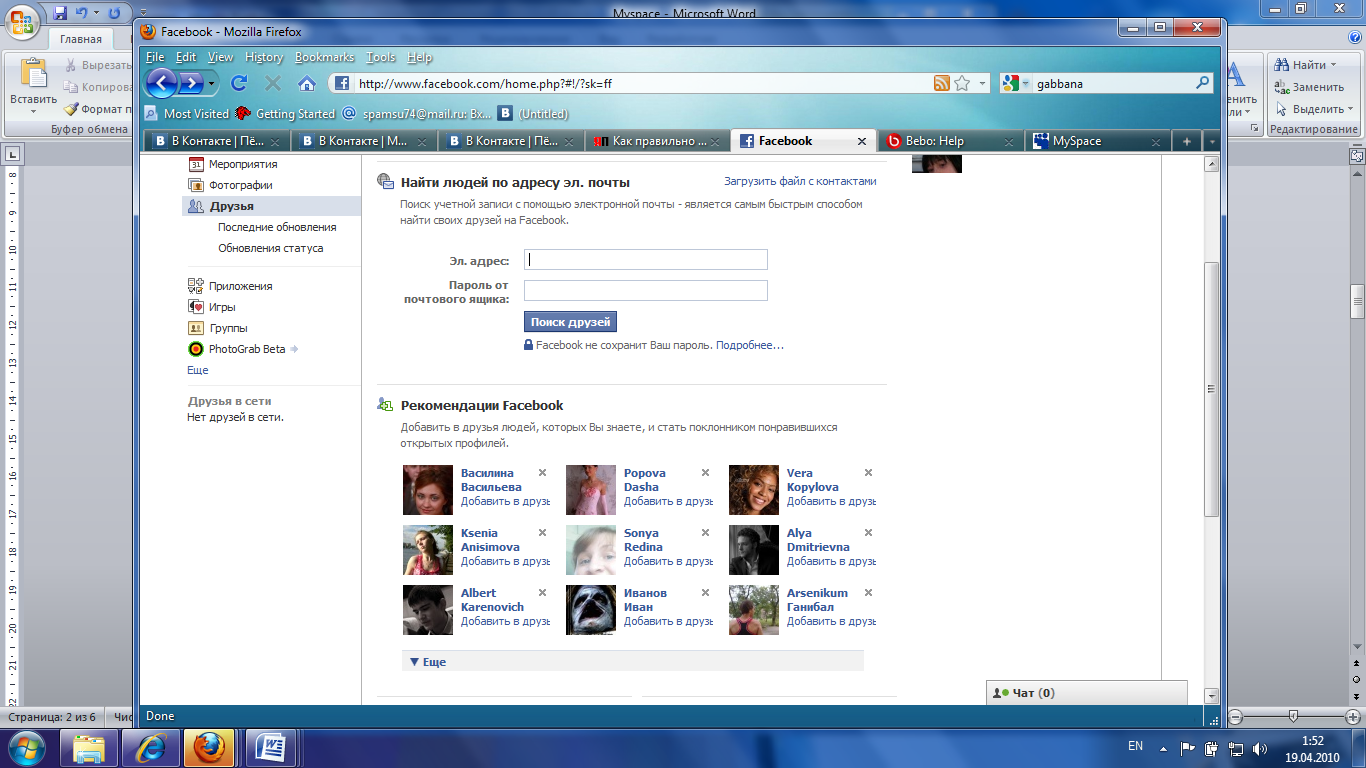1366x768 pixels.
Task: Open search engine selector dropdown
Action: pyautogui.click(x=1027, y=84)
